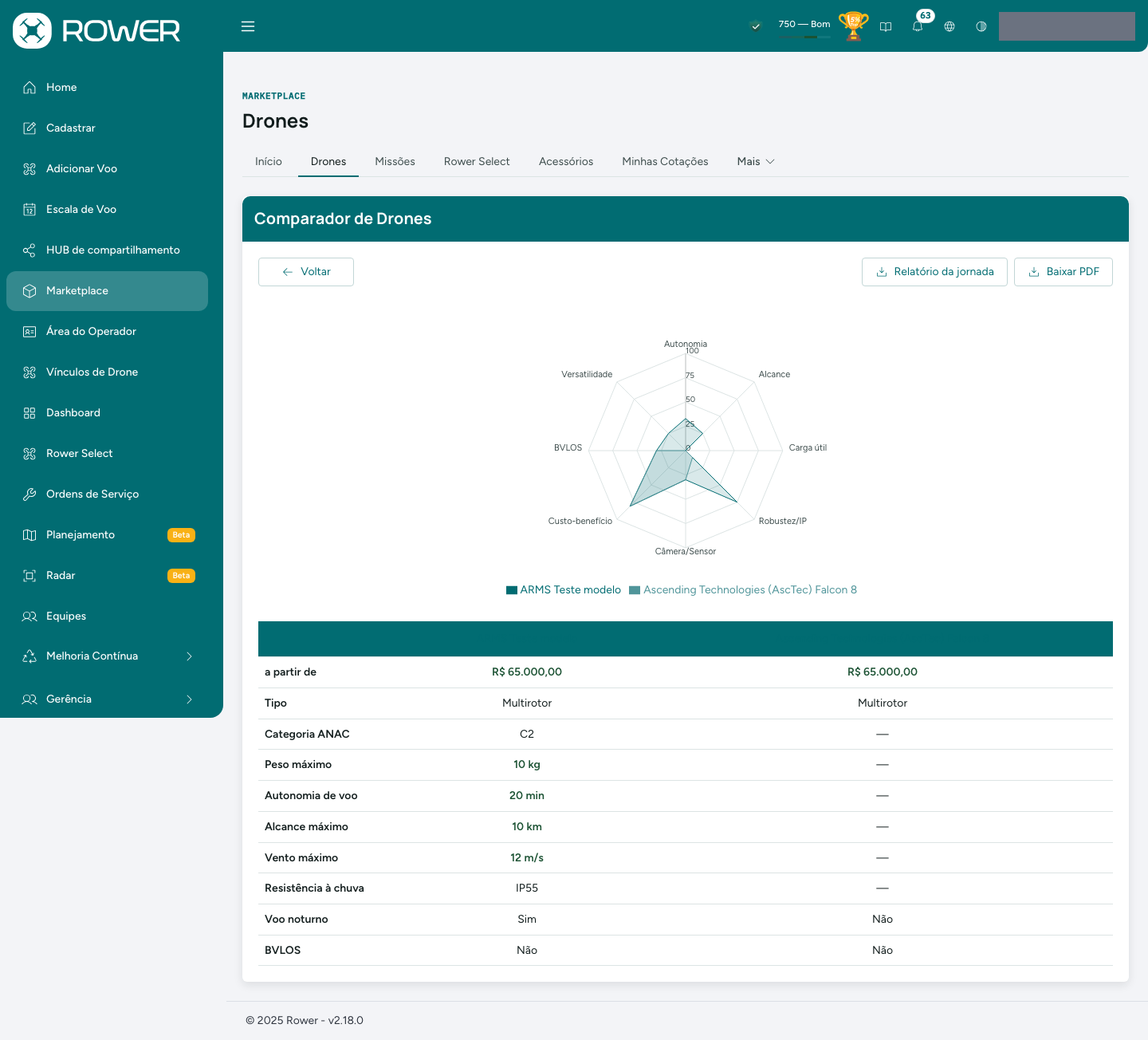This screenshot has width=1148, height=1040.
Task: Open the book documentation icon
Action: pos(886,26)
